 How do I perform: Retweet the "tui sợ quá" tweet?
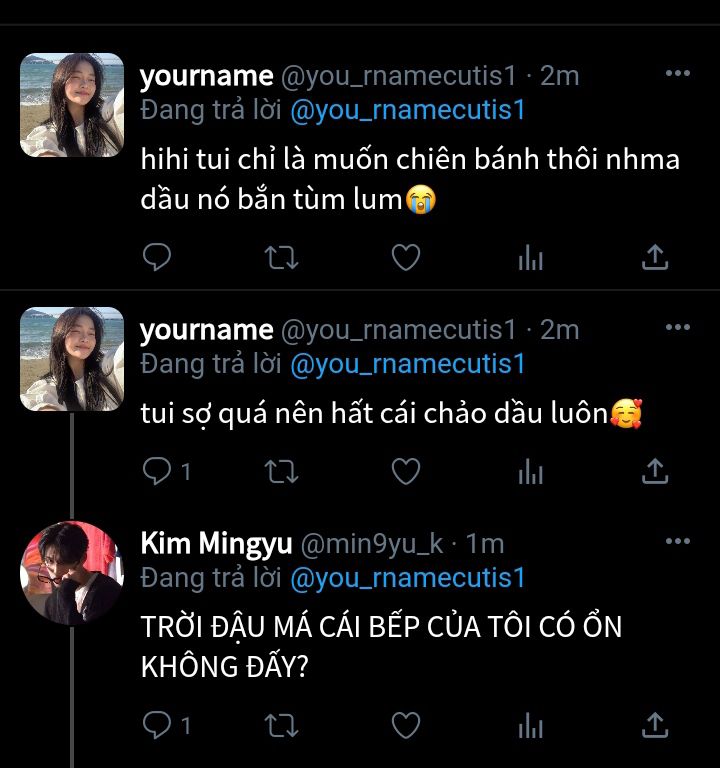tap(281, 471)
